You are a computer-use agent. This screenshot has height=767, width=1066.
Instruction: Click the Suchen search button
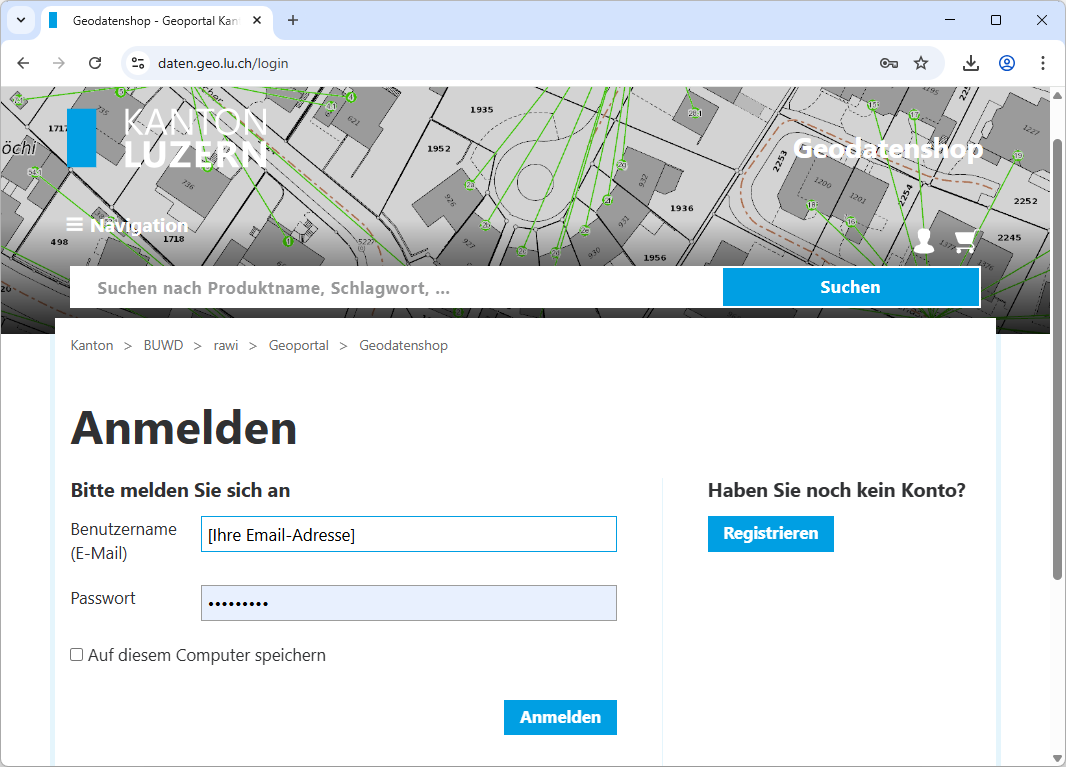[x=850, y=287]
